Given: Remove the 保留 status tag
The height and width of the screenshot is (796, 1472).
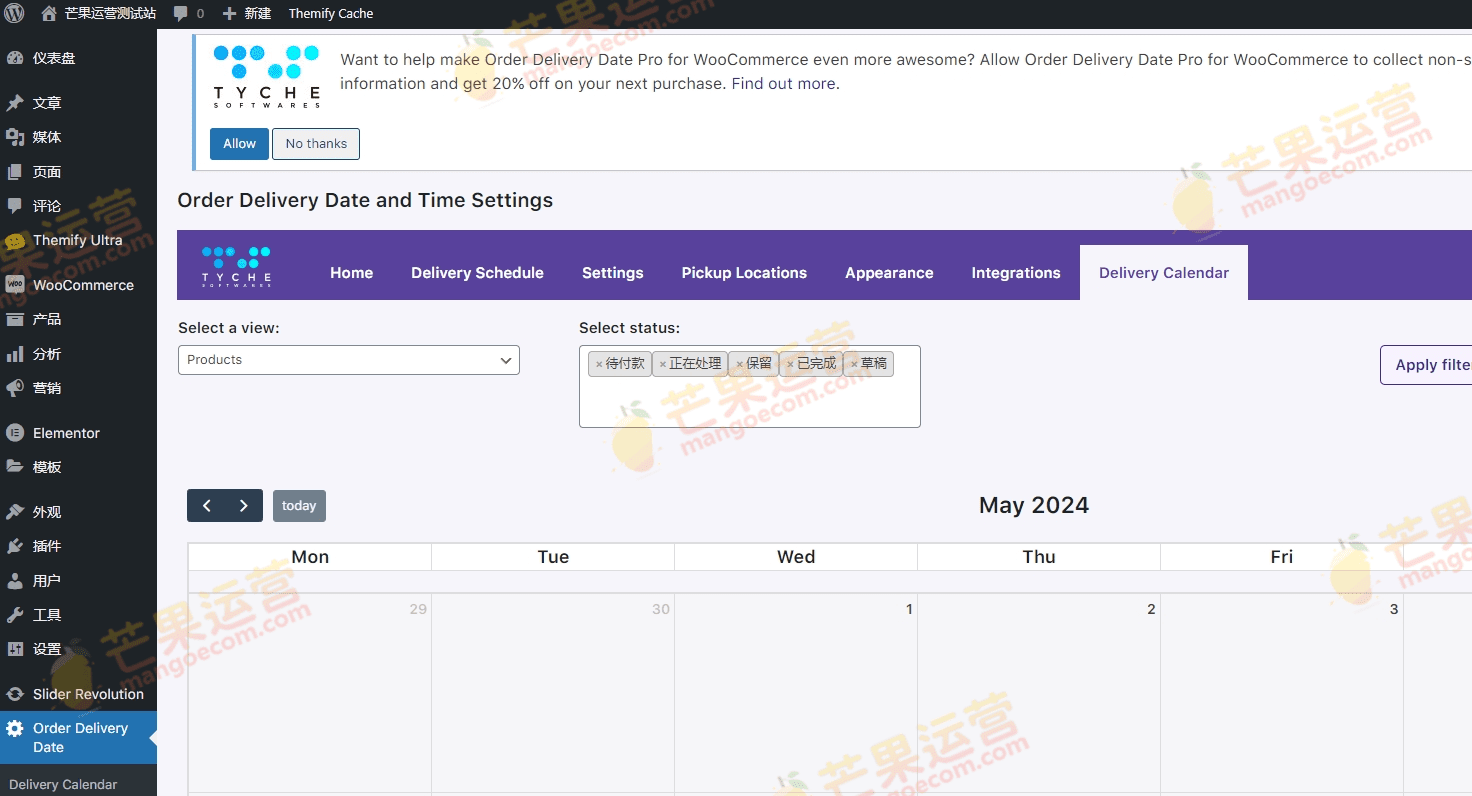Looking at the screenshot, I should coord(739,364).
